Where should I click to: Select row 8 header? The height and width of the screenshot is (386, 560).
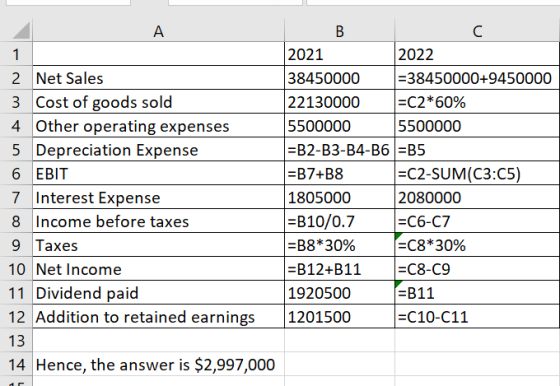[x=16, y=222]
